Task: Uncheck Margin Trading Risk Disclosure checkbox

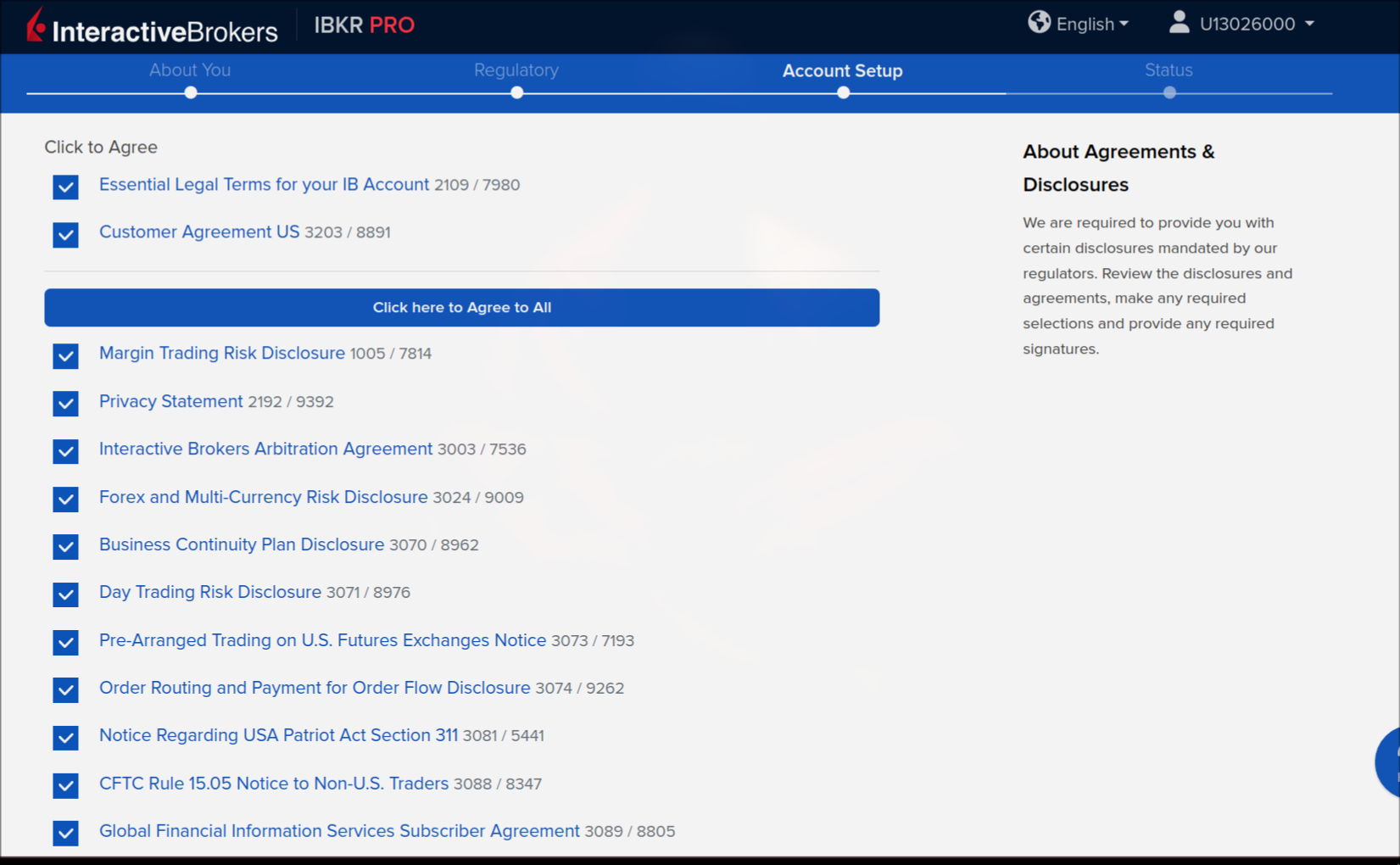Action: 65,355
